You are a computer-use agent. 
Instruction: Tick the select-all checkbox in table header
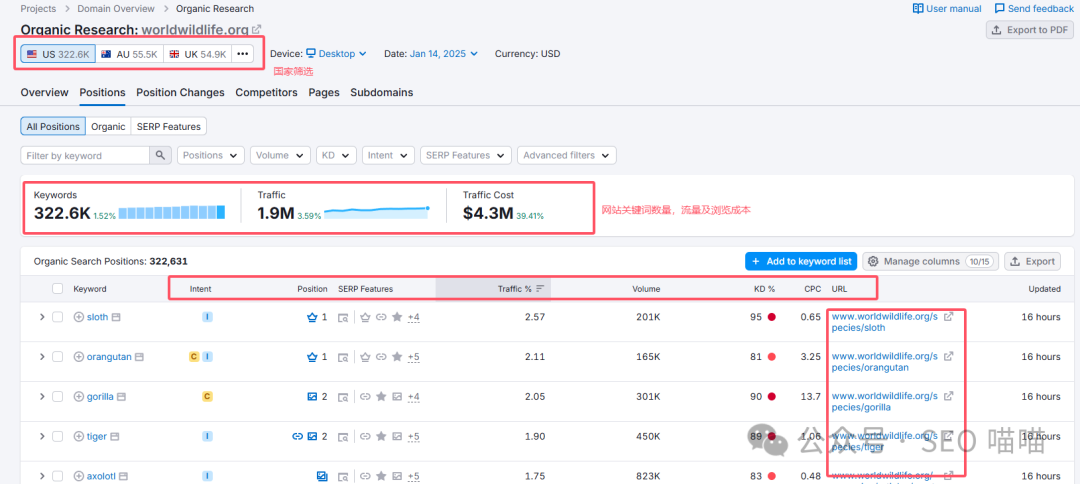pos(58,289)
